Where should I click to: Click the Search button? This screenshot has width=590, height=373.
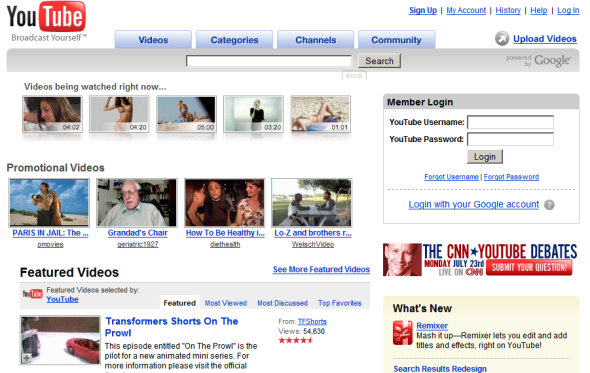point(379,61)
